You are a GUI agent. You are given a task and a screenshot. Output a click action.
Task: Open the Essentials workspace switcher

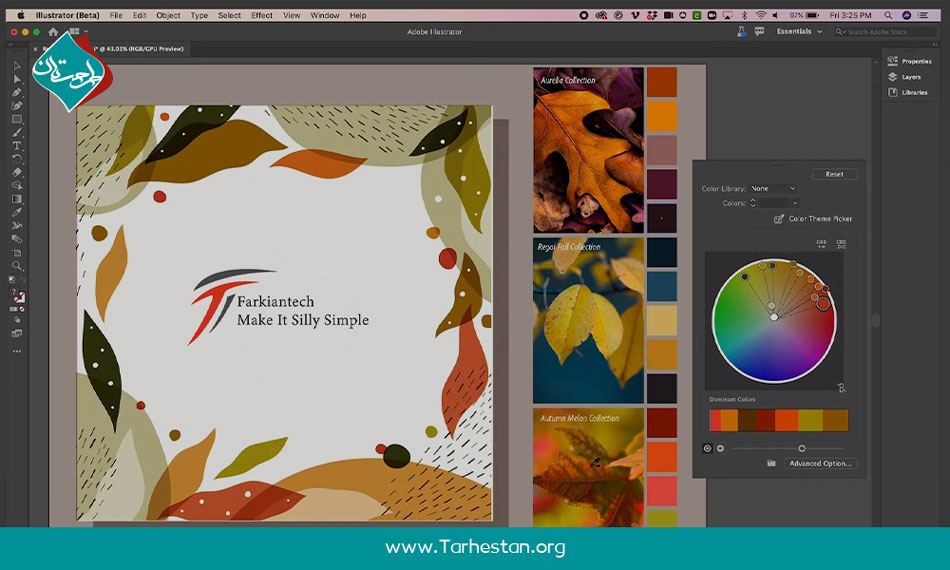click(x=800, y=31)
